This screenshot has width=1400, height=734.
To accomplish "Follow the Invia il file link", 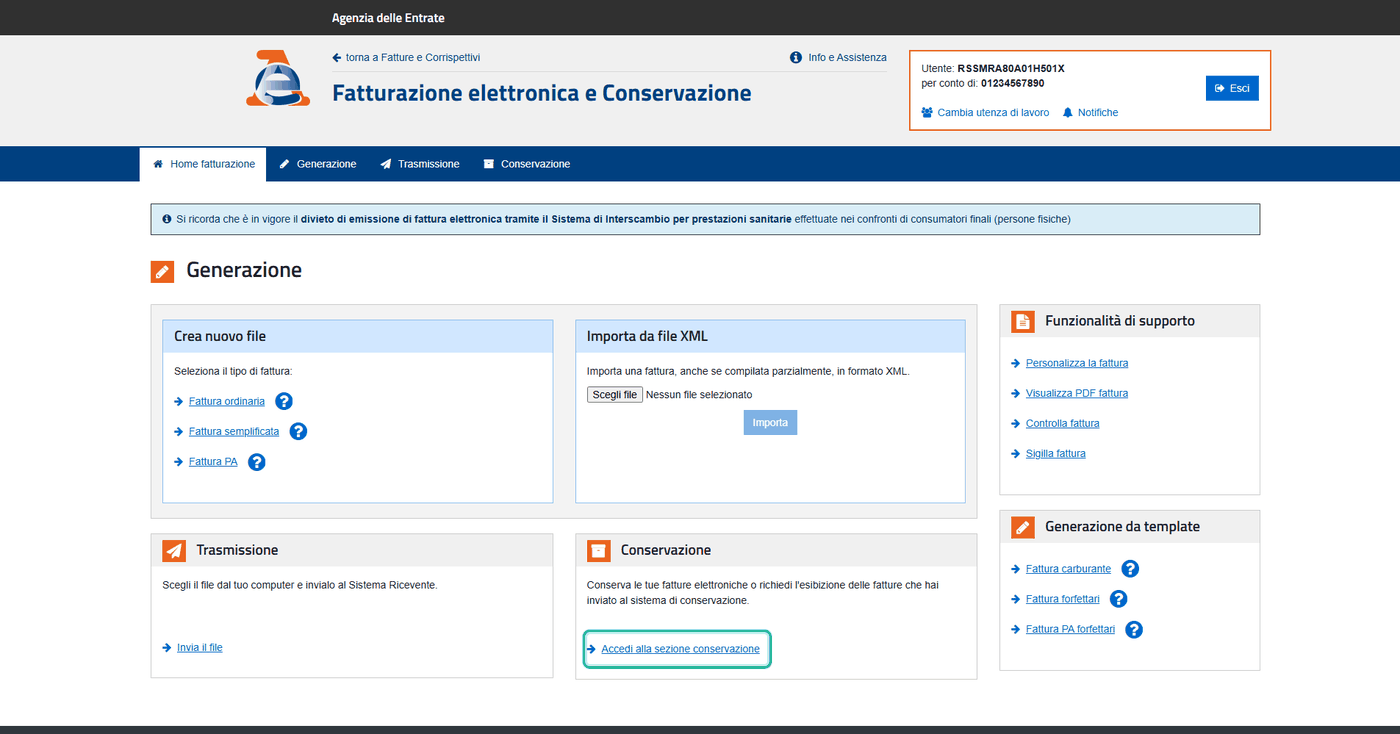I will click(200, 647).
